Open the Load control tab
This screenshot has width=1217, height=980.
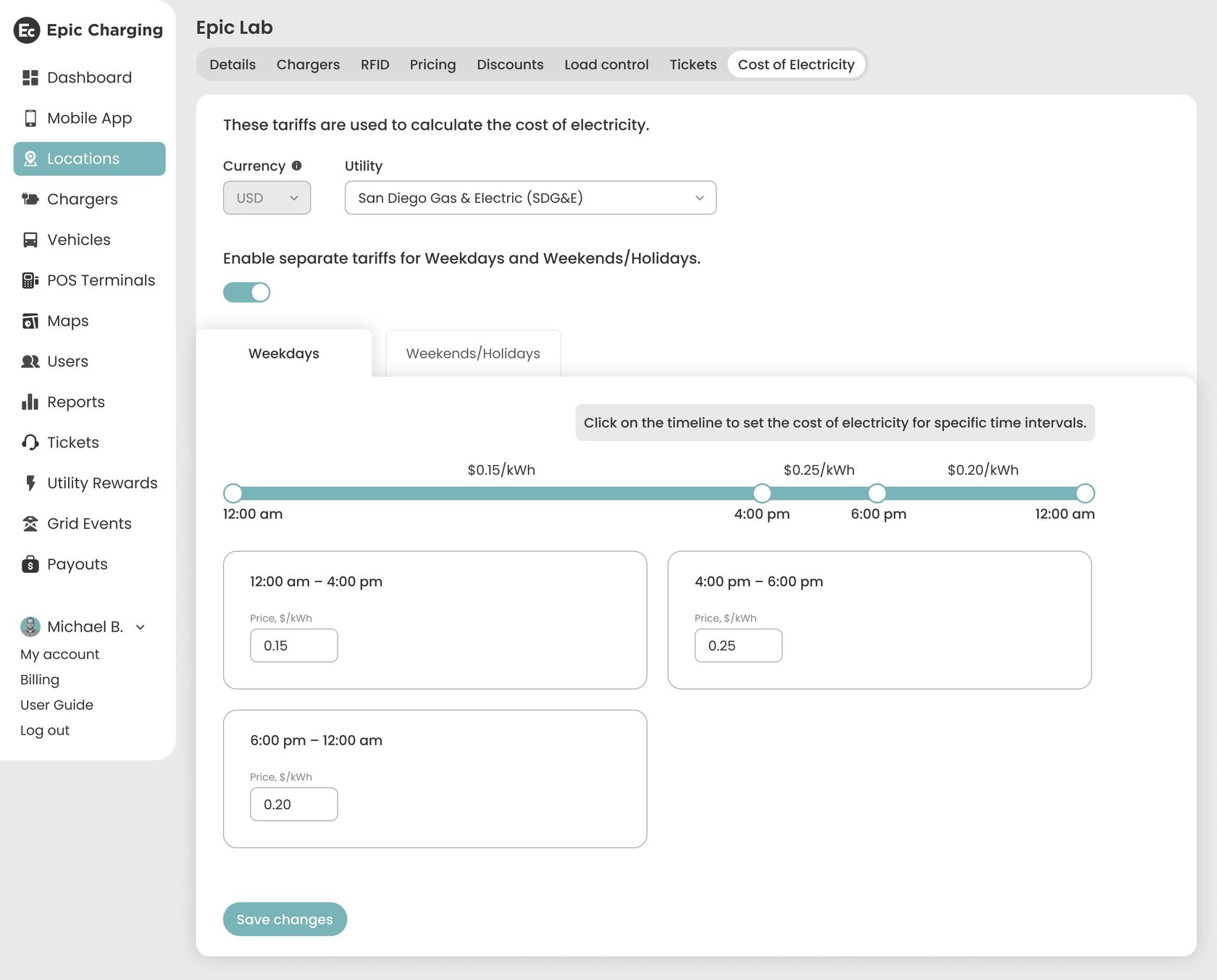coord(606,64)
